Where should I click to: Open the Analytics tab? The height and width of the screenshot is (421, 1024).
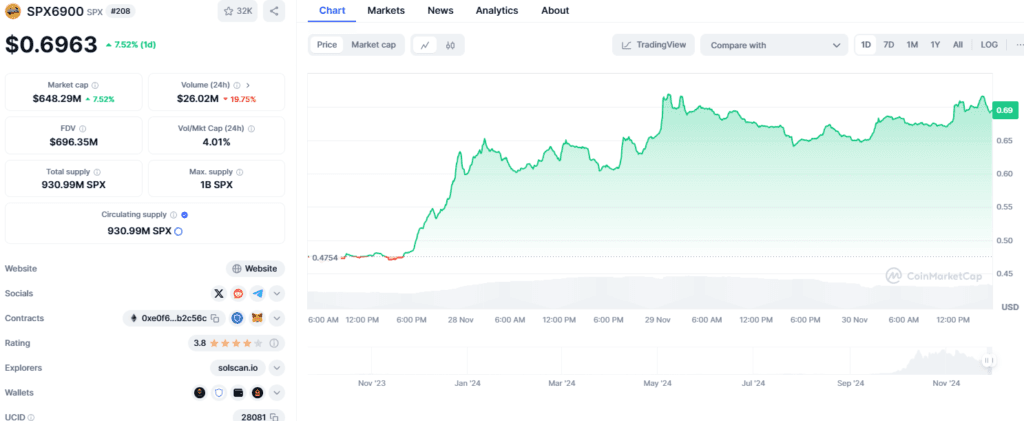click(497, 10)
